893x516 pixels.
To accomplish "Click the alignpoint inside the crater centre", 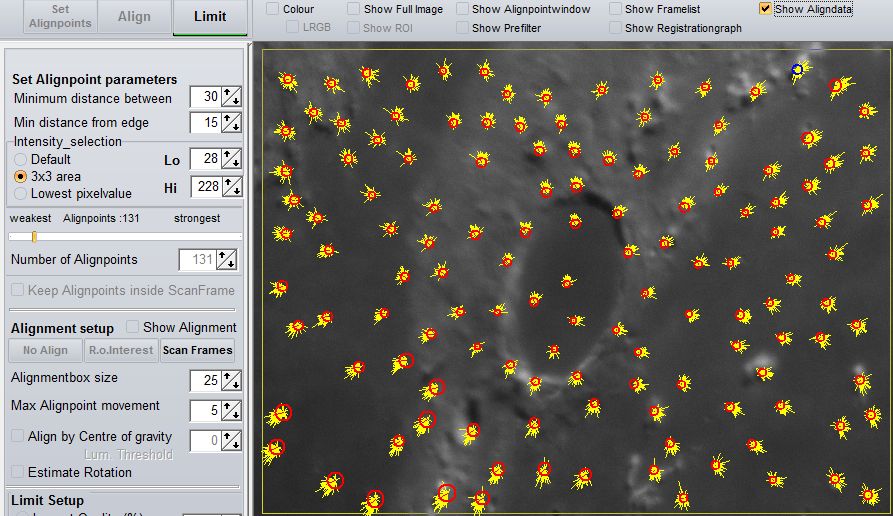I will pyautogui.click(x=567, y=281).
